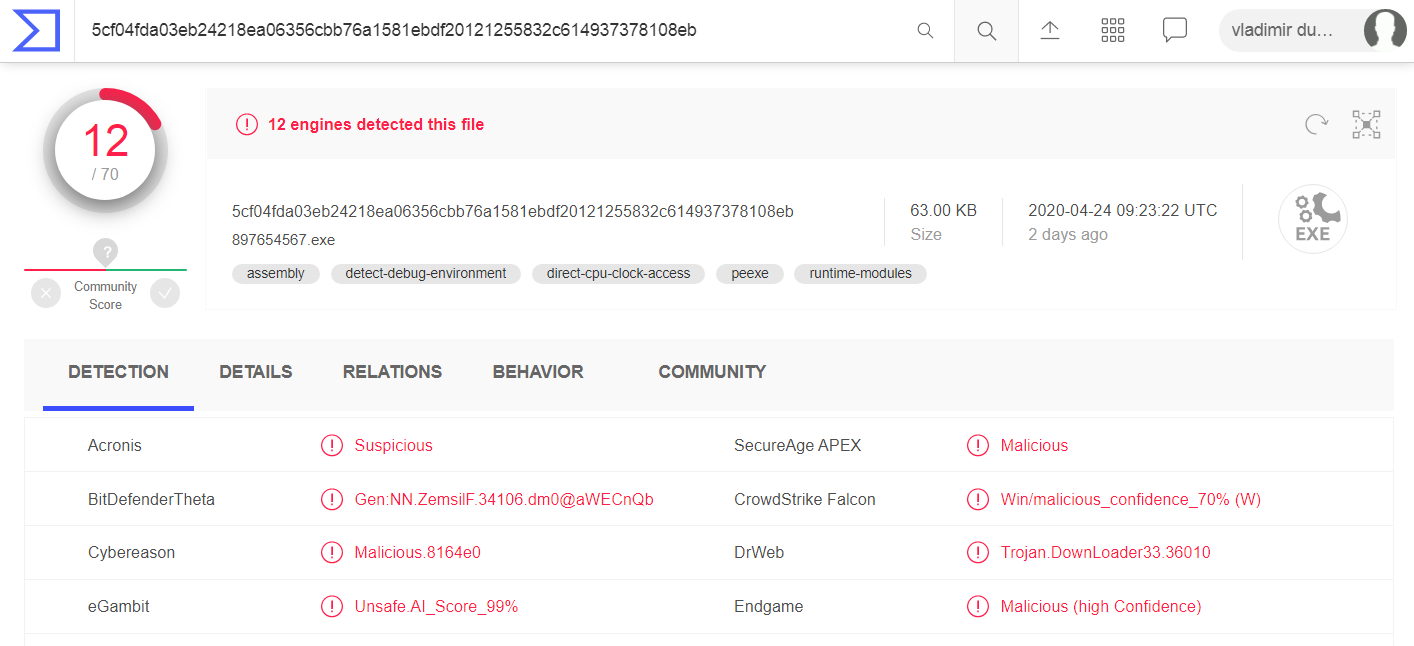The image size is (1414, 646).
Task: Click the 'Endgame' engine name
Action: (769, 606)
